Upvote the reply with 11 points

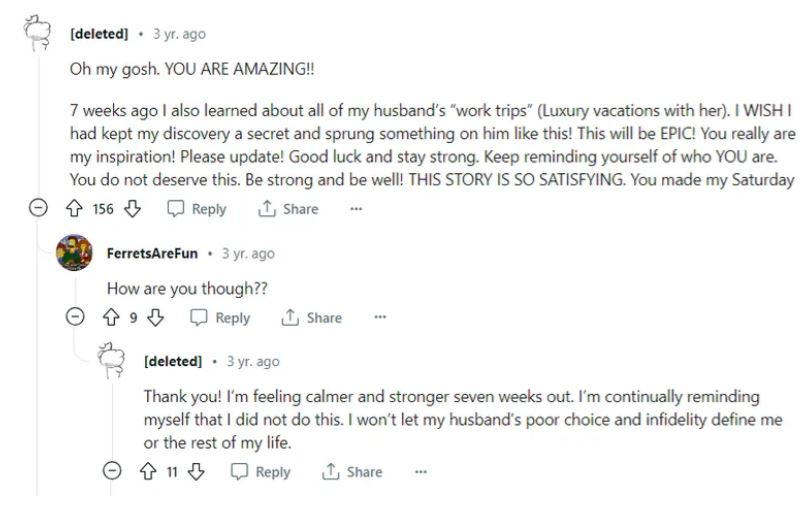click(150, 472)
